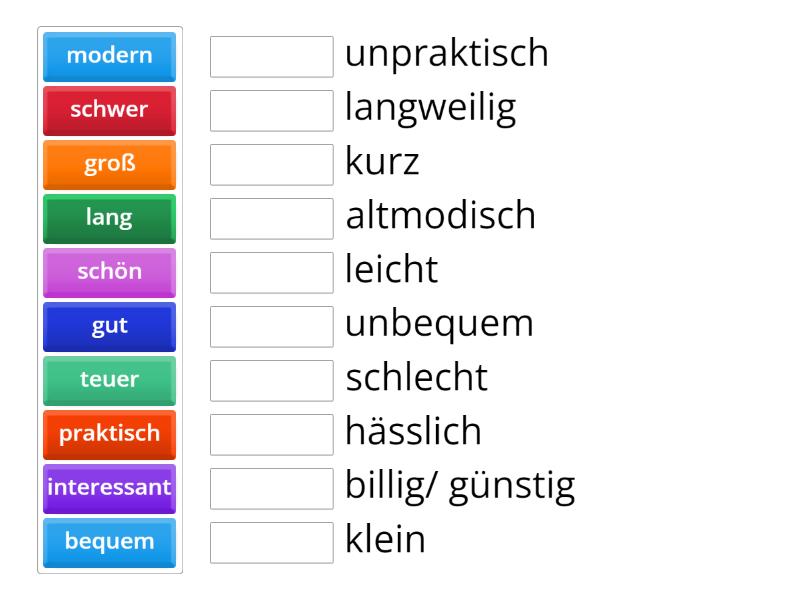Click the empty box next to 'leicht'
The image size is (800, 600).
(x=272, y=273)
